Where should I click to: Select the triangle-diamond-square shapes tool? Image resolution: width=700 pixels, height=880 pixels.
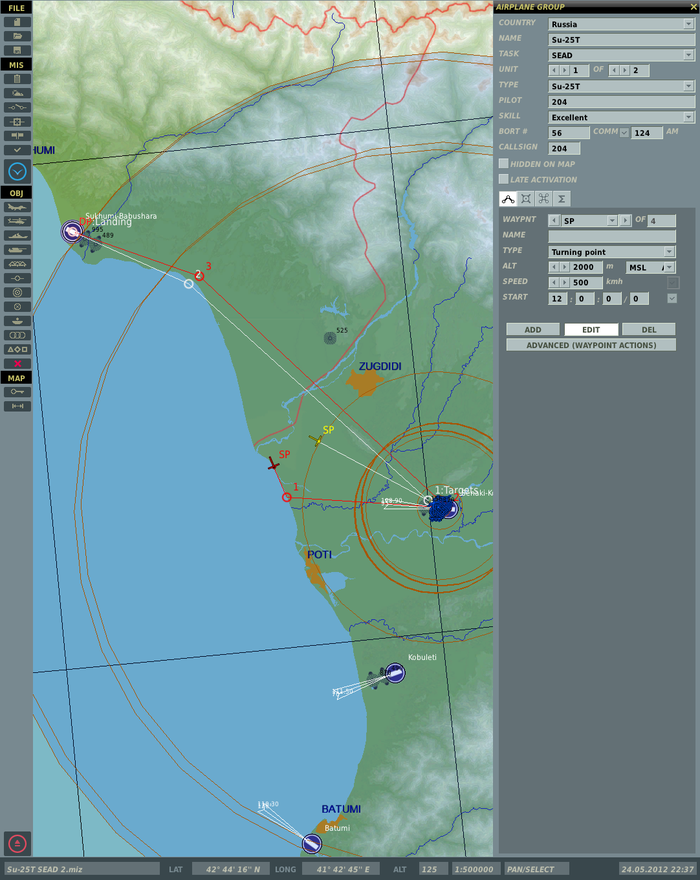click(17, 349)
